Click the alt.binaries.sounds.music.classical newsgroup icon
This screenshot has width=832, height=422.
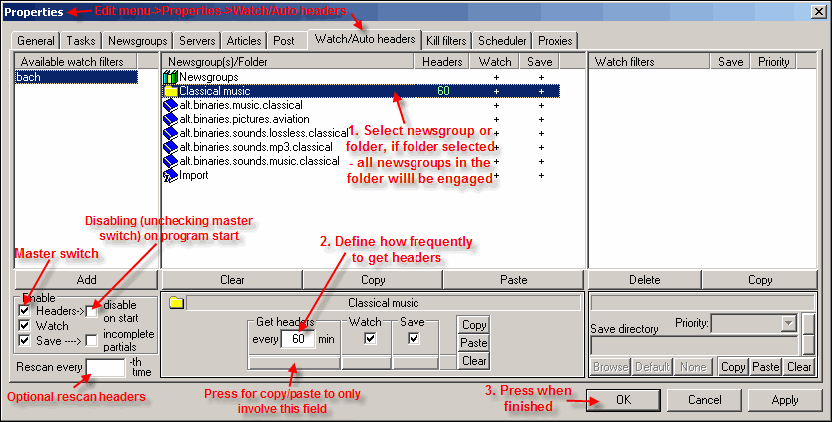coord(170,161)
